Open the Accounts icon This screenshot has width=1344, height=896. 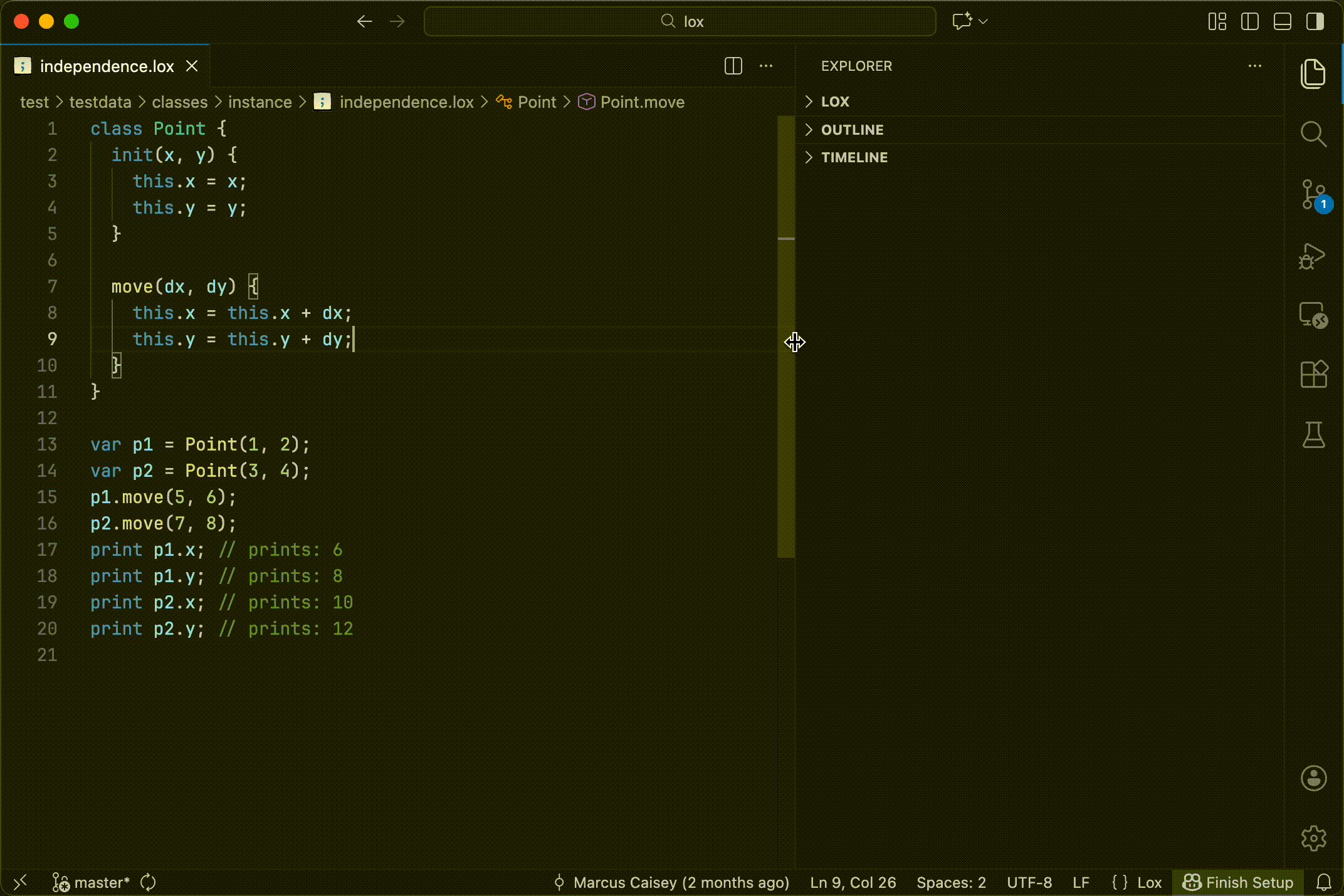pyautogui.click(x=1314, y=779)
